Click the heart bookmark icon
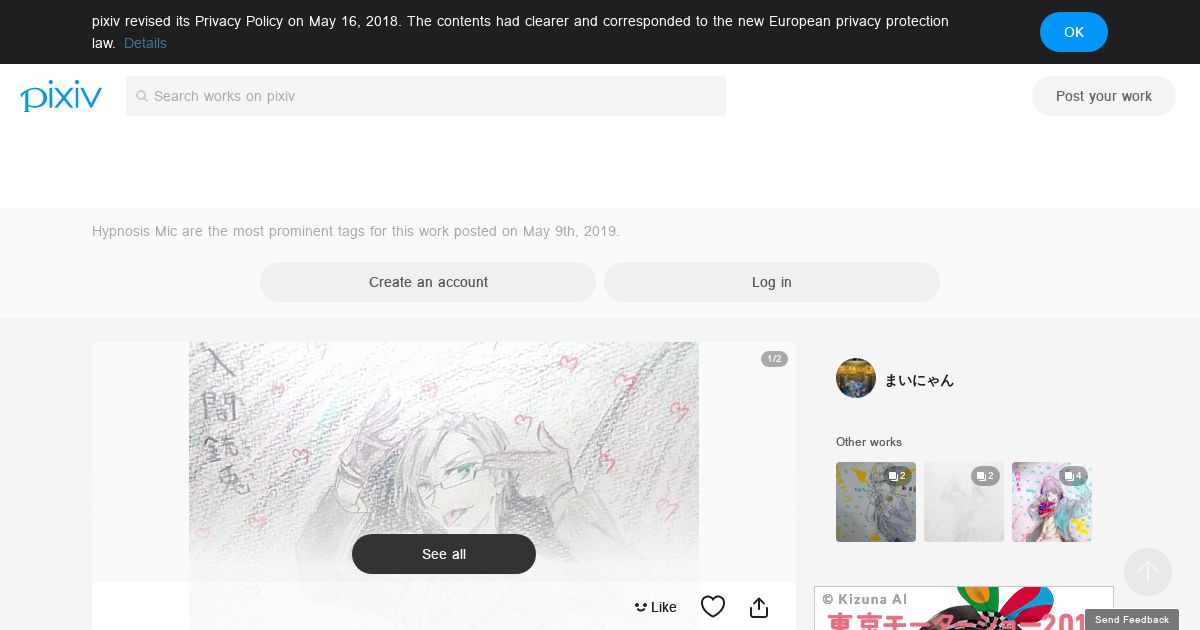 pos(713,607)
